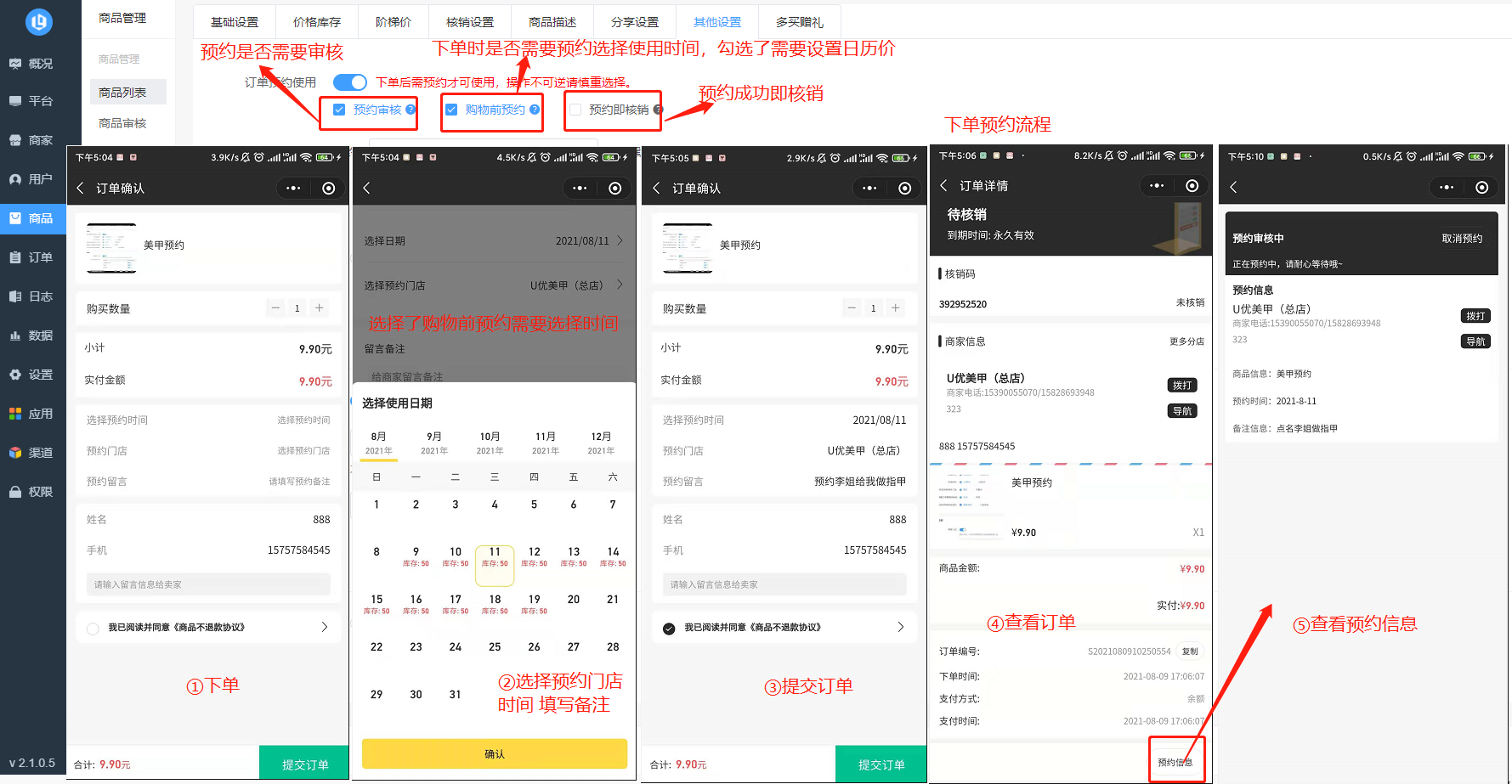Tap target circle icon on first phone screen
1512x784 pixels.
[x=329, y=188]
